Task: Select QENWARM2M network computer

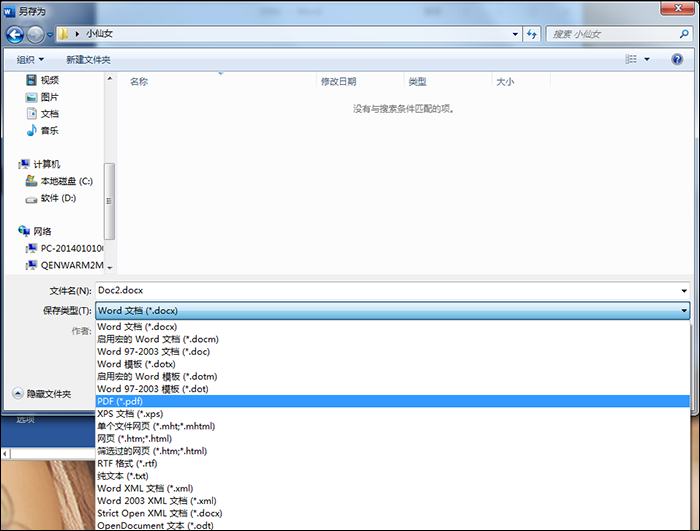Action: [x=64, y=265]
